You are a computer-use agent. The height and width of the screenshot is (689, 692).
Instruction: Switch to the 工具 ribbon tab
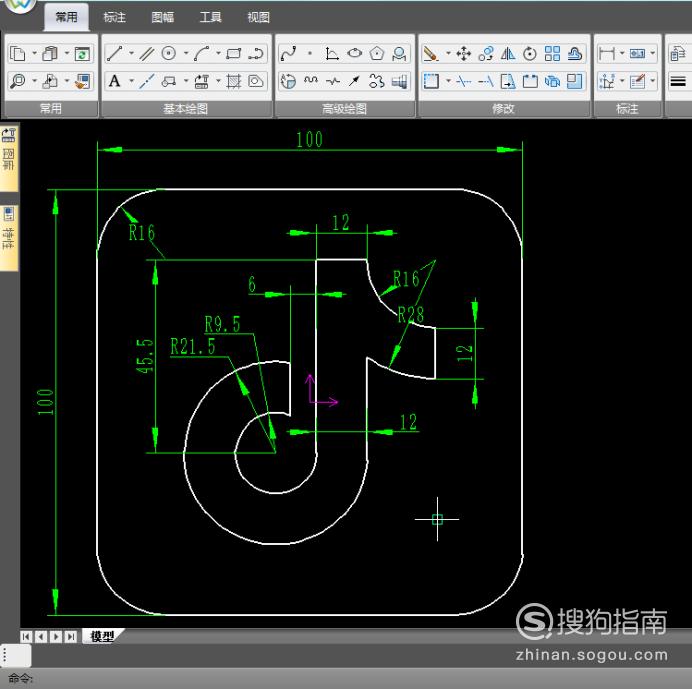[211, 17]
